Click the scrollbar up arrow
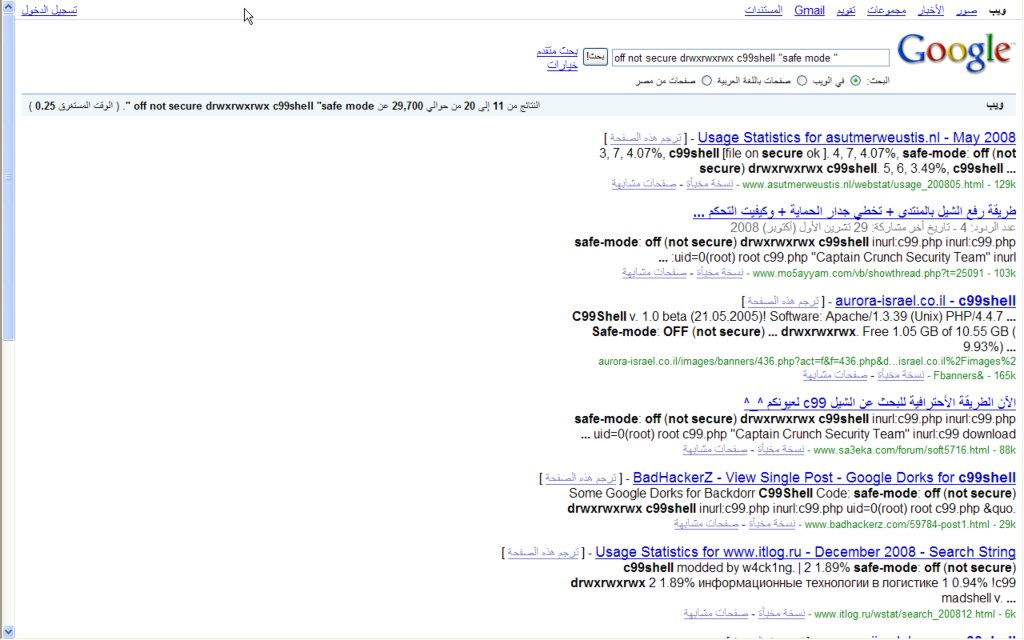The height and width of the screenshot is (640, 1024). point(8,7)
